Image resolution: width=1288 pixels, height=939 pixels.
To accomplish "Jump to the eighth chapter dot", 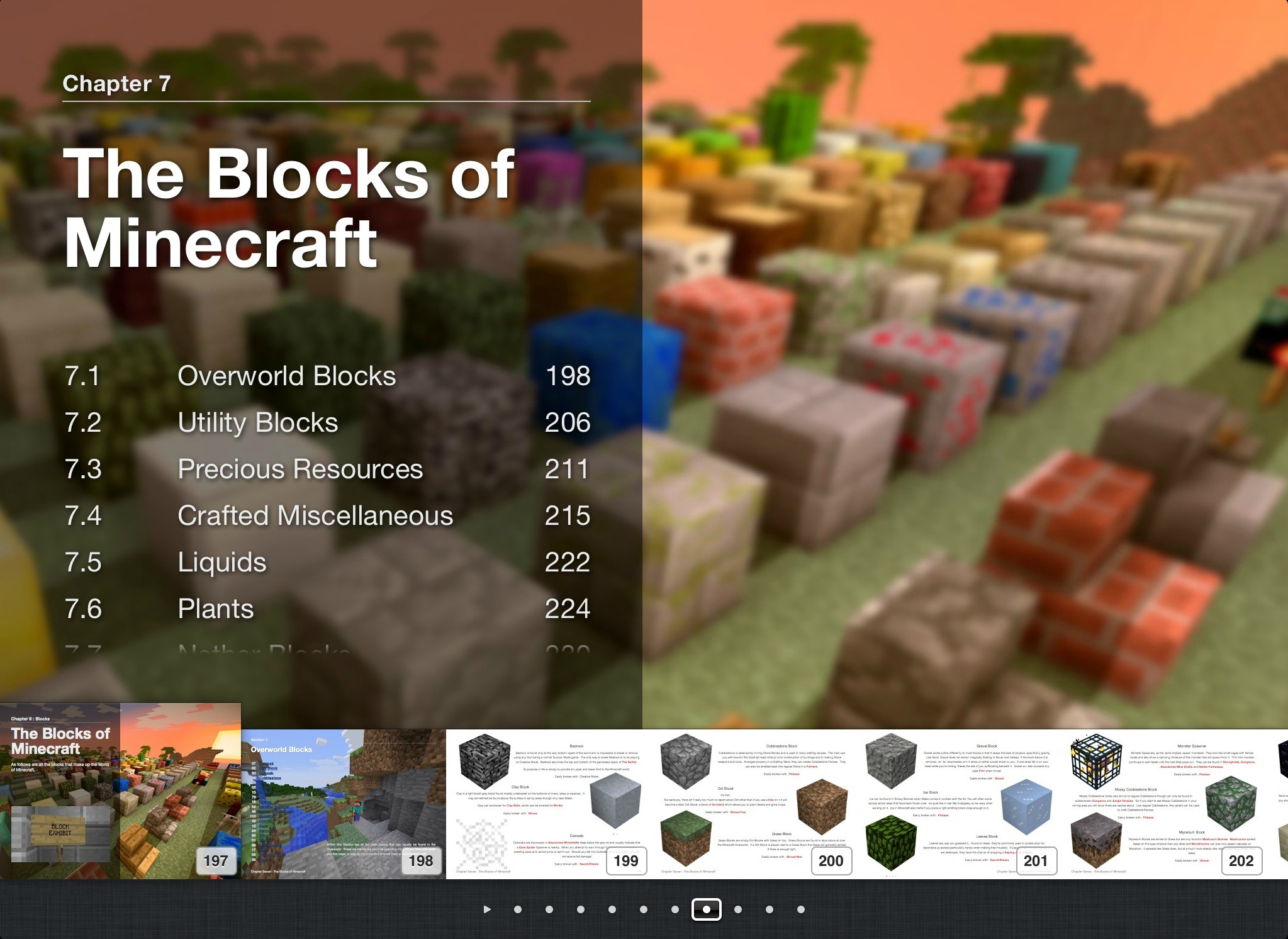I will (738, 909).
